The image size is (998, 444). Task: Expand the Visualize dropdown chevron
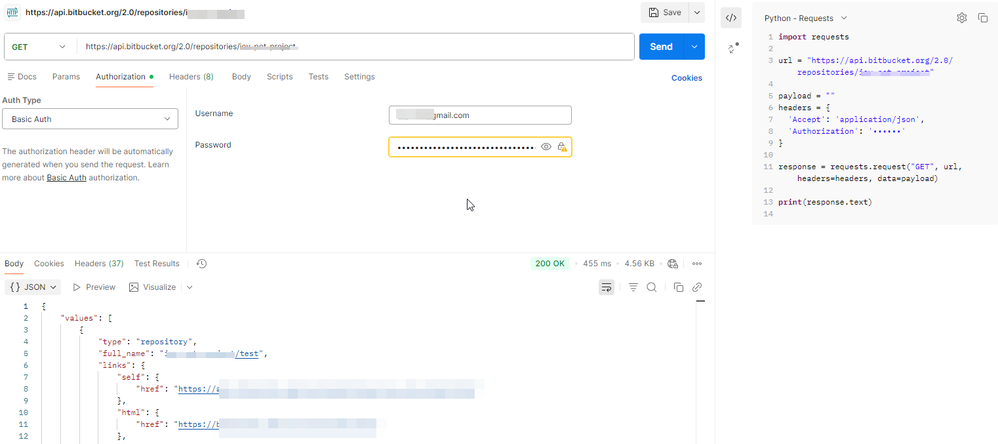pos(190,288)
